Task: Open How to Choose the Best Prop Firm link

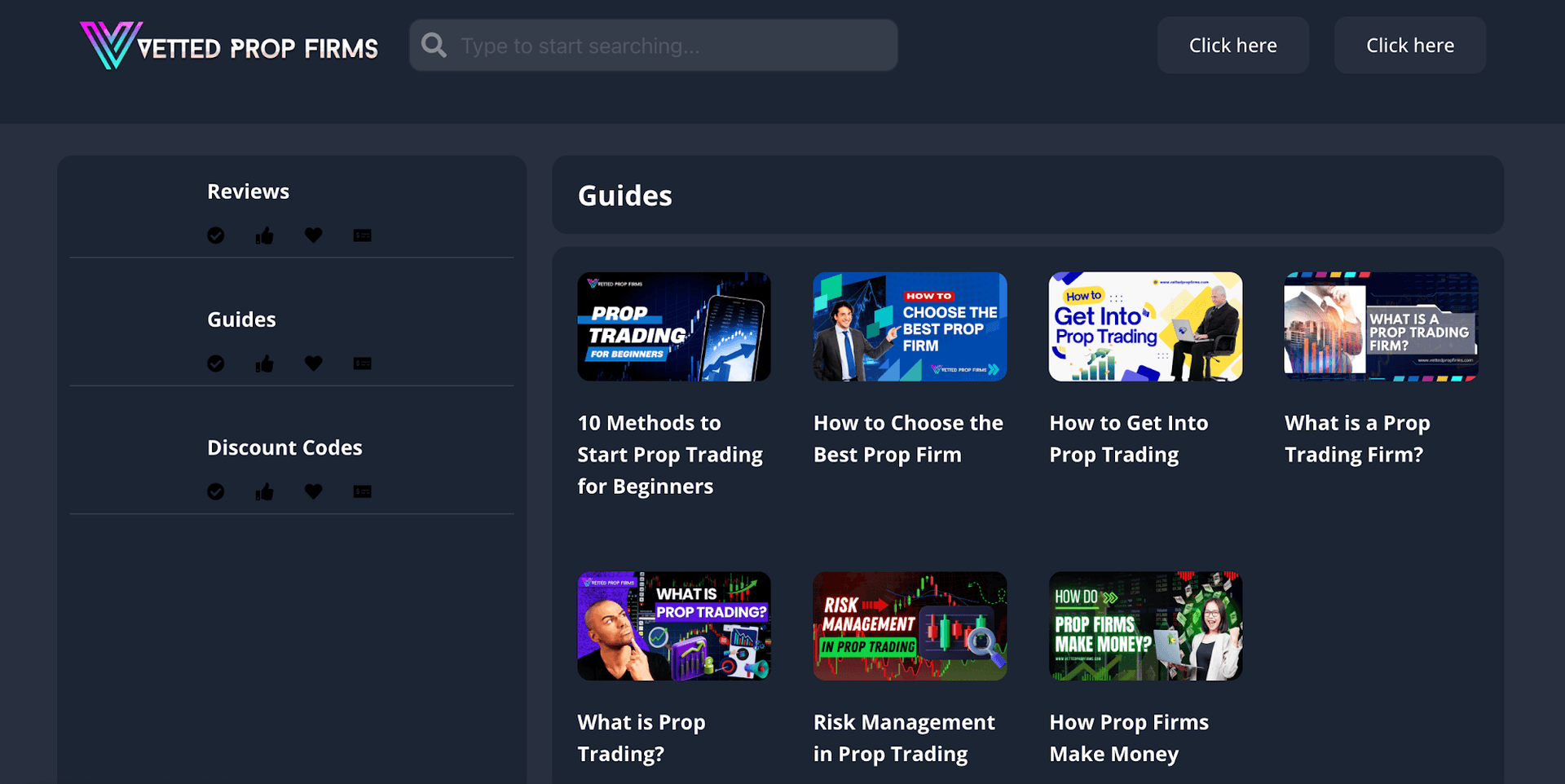Action: [908, 438]
